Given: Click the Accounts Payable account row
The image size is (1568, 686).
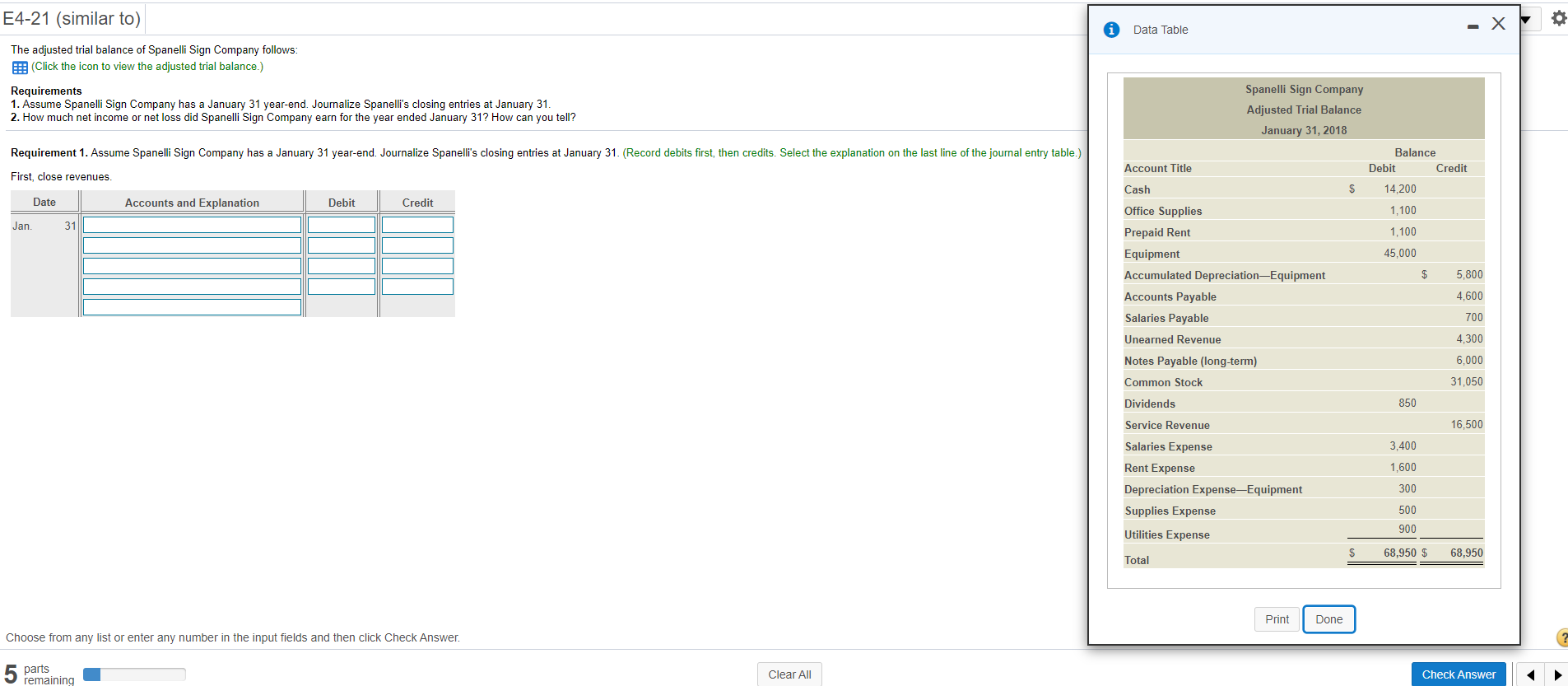Looking at the screenshot, I should coord(1304,296).
